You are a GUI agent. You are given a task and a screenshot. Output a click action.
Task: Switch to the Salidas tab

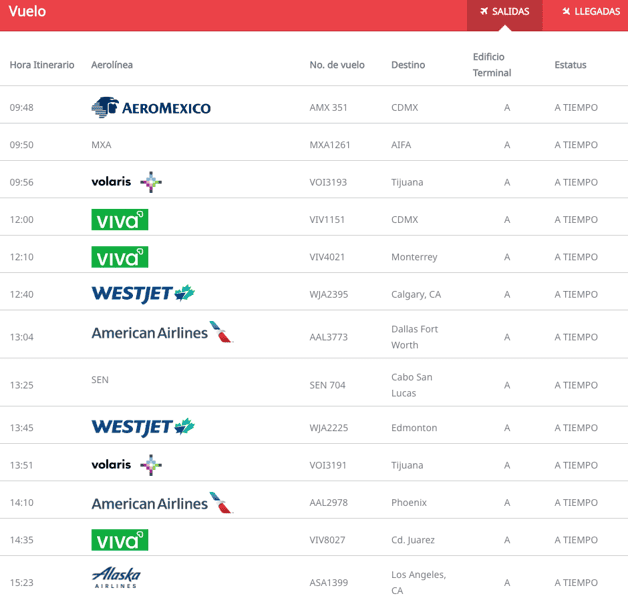(x=505, y=12)
